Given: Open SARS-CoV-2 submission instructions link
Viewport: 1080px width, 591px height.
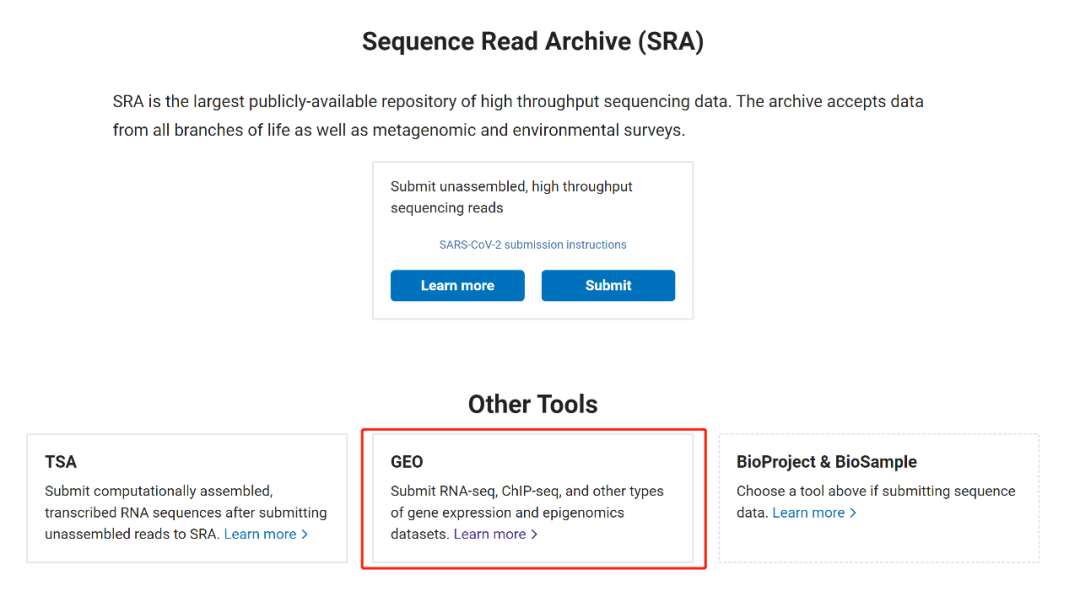Looking at the screenshot, I should 533,245.
